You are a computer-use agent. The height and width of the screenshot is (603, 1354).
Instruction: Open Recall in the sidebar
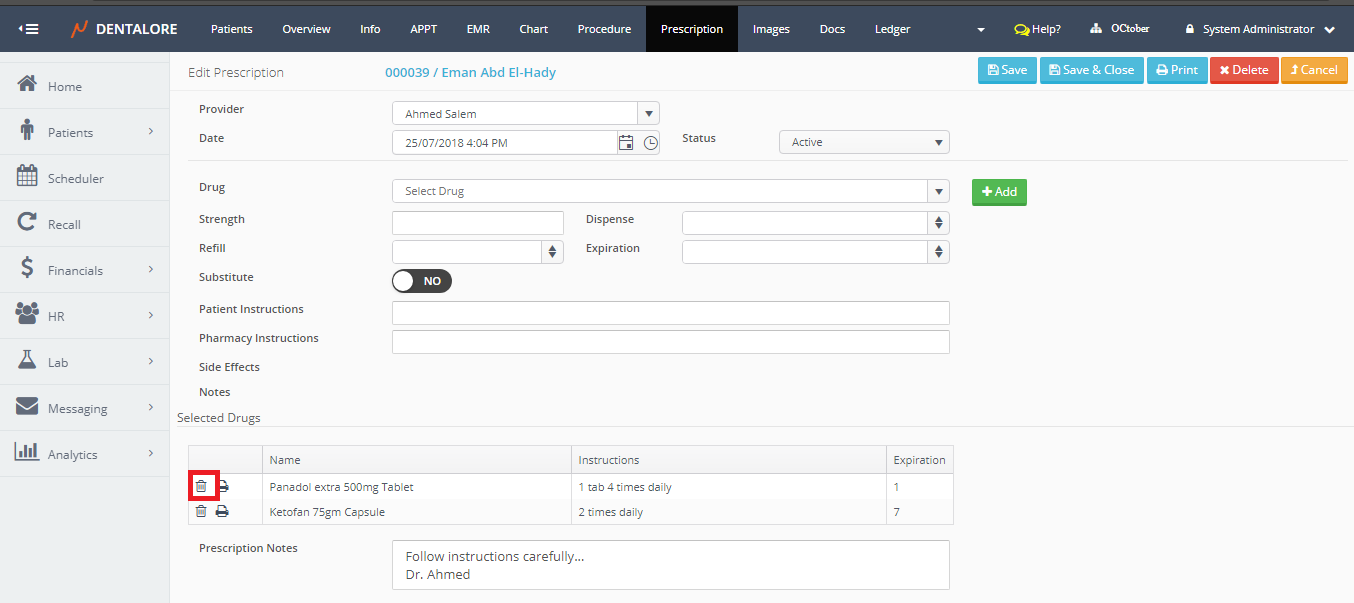point(64,224)
